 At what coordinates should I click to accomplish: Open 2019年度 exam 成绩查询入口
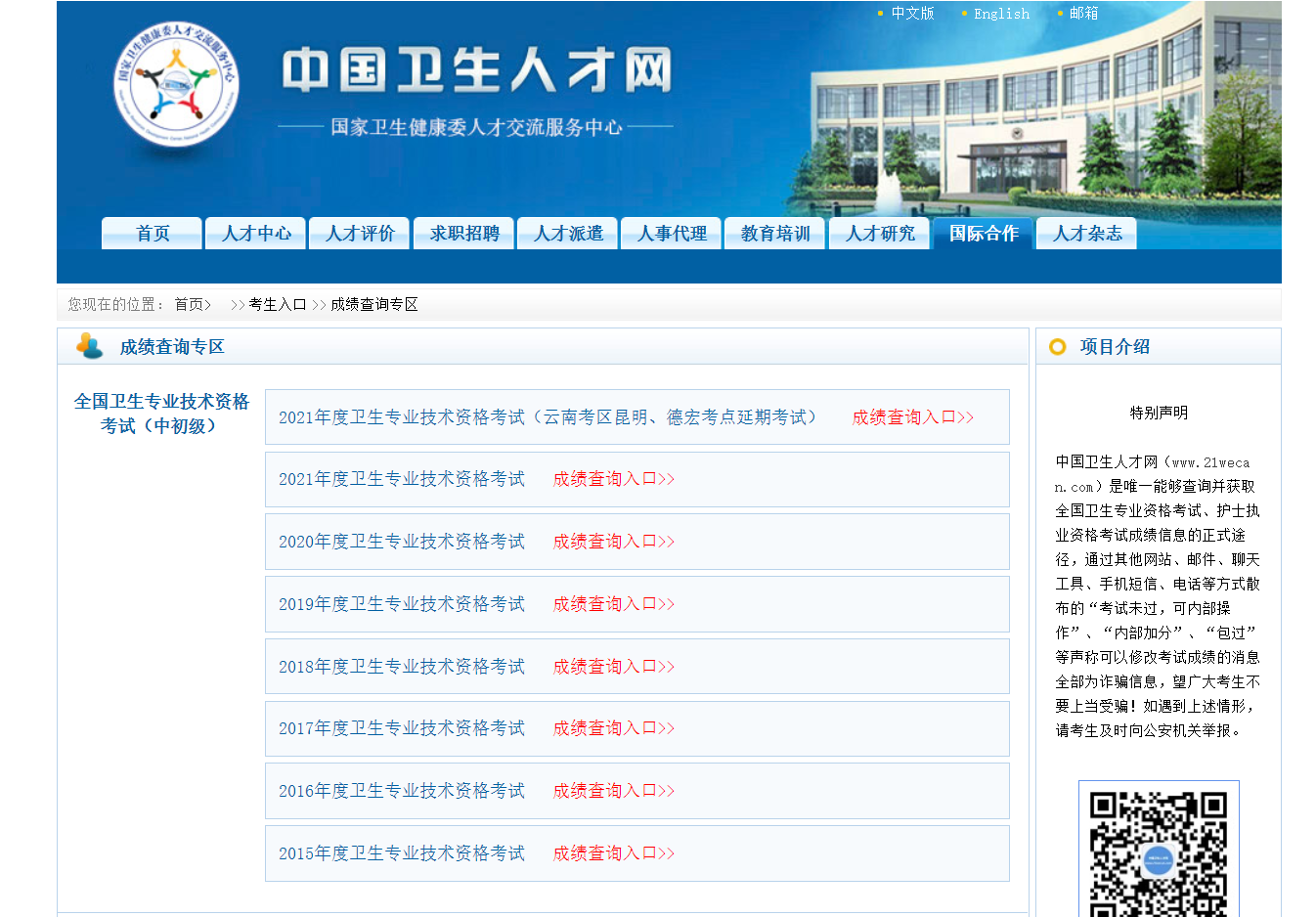pos(614,604)
